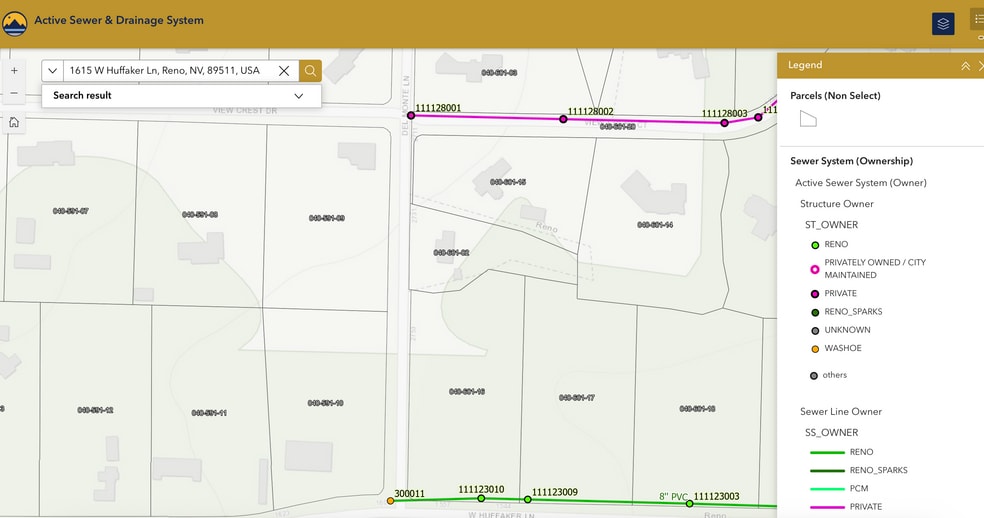This screenshot has width=984, height=518.
Task: Click the RENO_SPARKS dark green circle symbol
Action: [815, 312]
